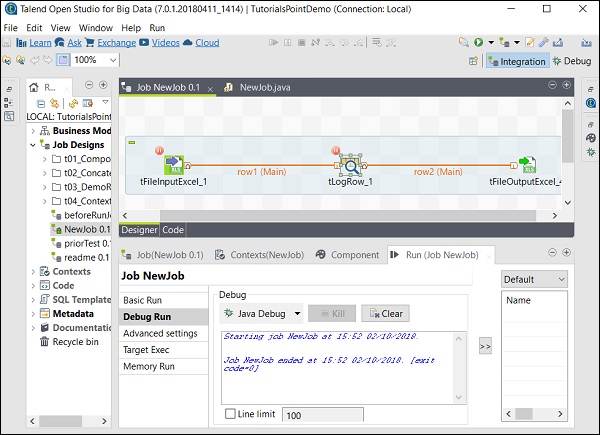Open the File menu
This screenshot has height=435, width=600.
click(x=10, y=28)
